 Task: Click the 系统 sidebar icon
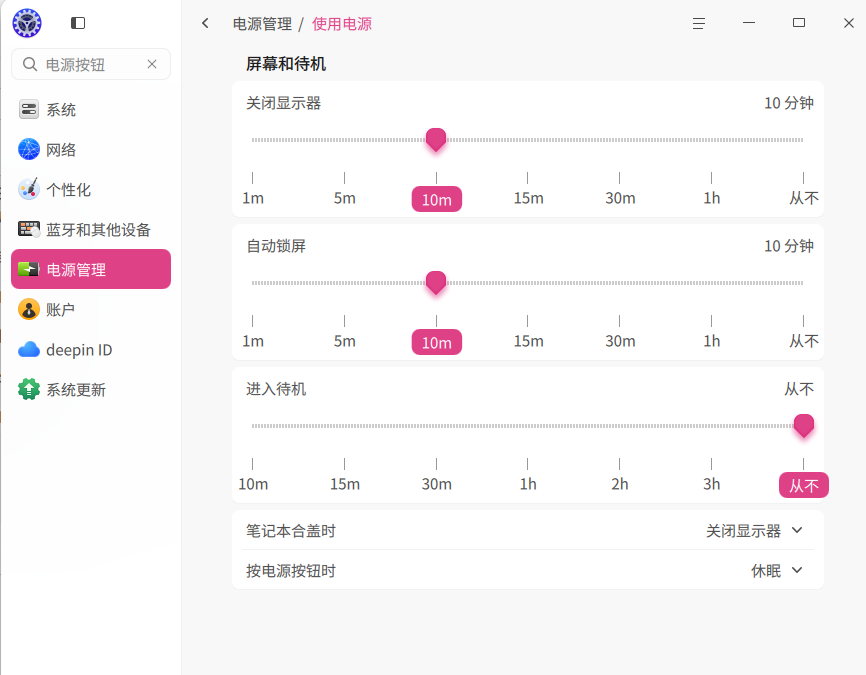(x=29, y=109)
